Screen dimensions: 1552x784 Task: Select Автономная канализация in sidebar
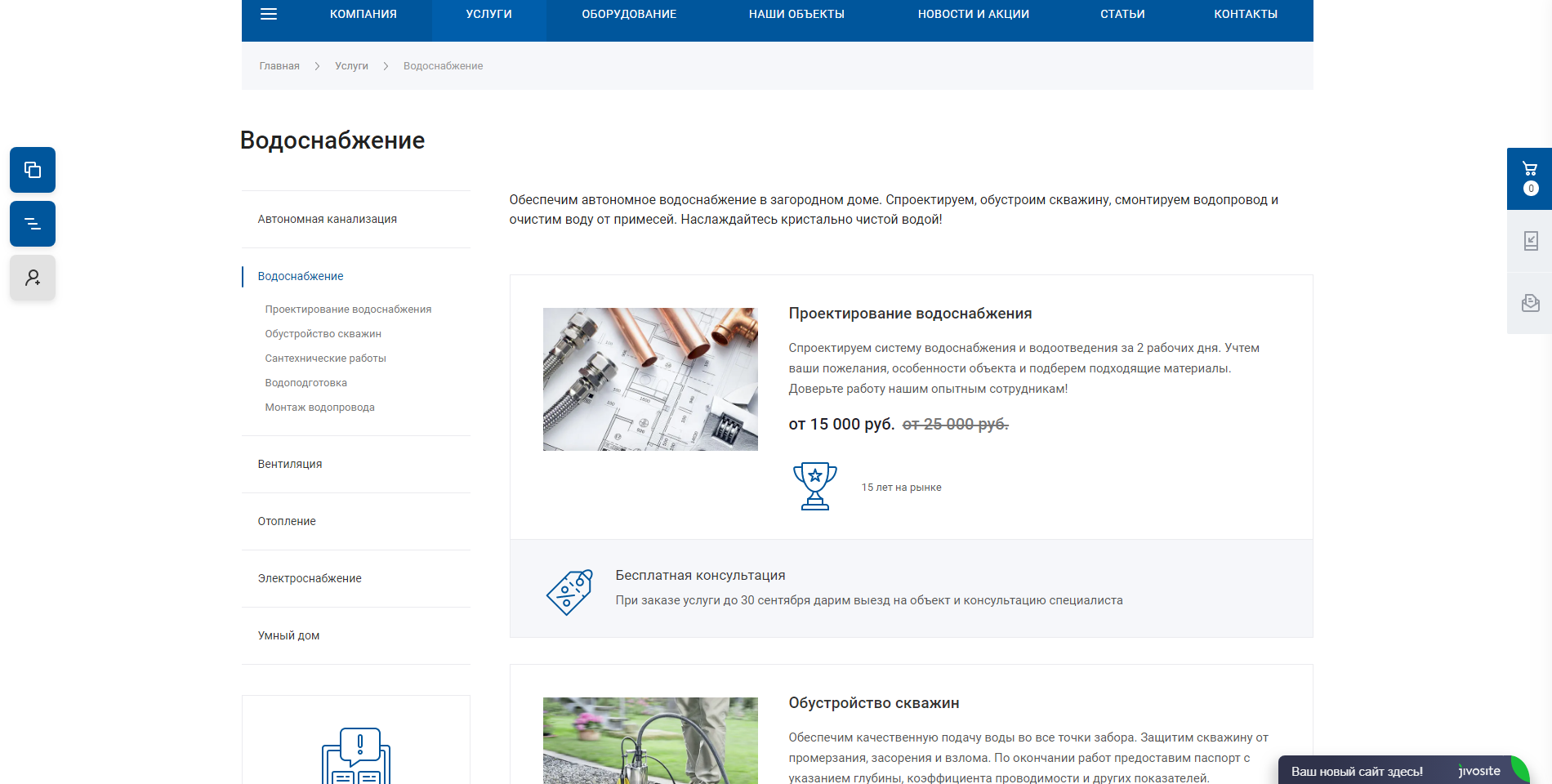point(328,219)
